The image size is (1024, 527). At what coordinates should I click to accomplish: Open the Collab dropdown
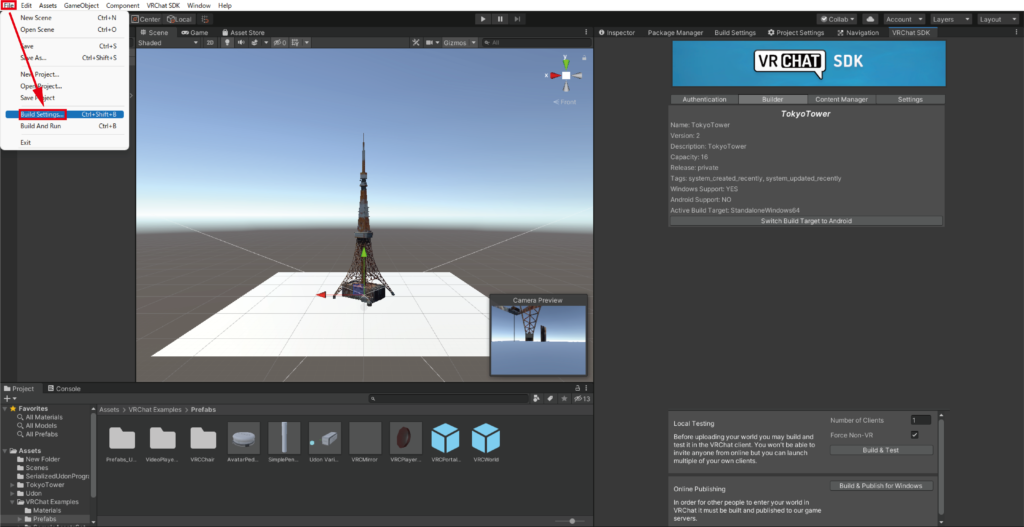[837, 19]
